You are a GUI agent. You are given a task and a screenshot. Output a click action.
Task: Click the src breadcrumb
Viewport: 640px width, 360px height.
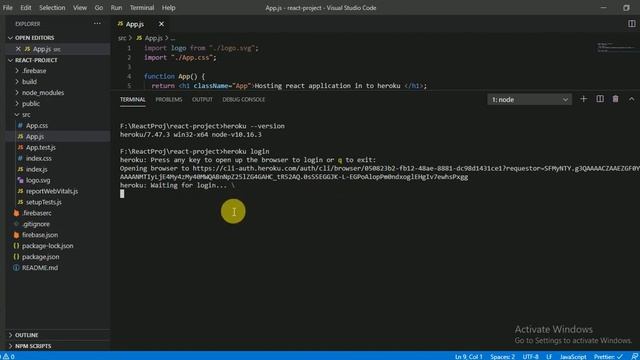122,38
